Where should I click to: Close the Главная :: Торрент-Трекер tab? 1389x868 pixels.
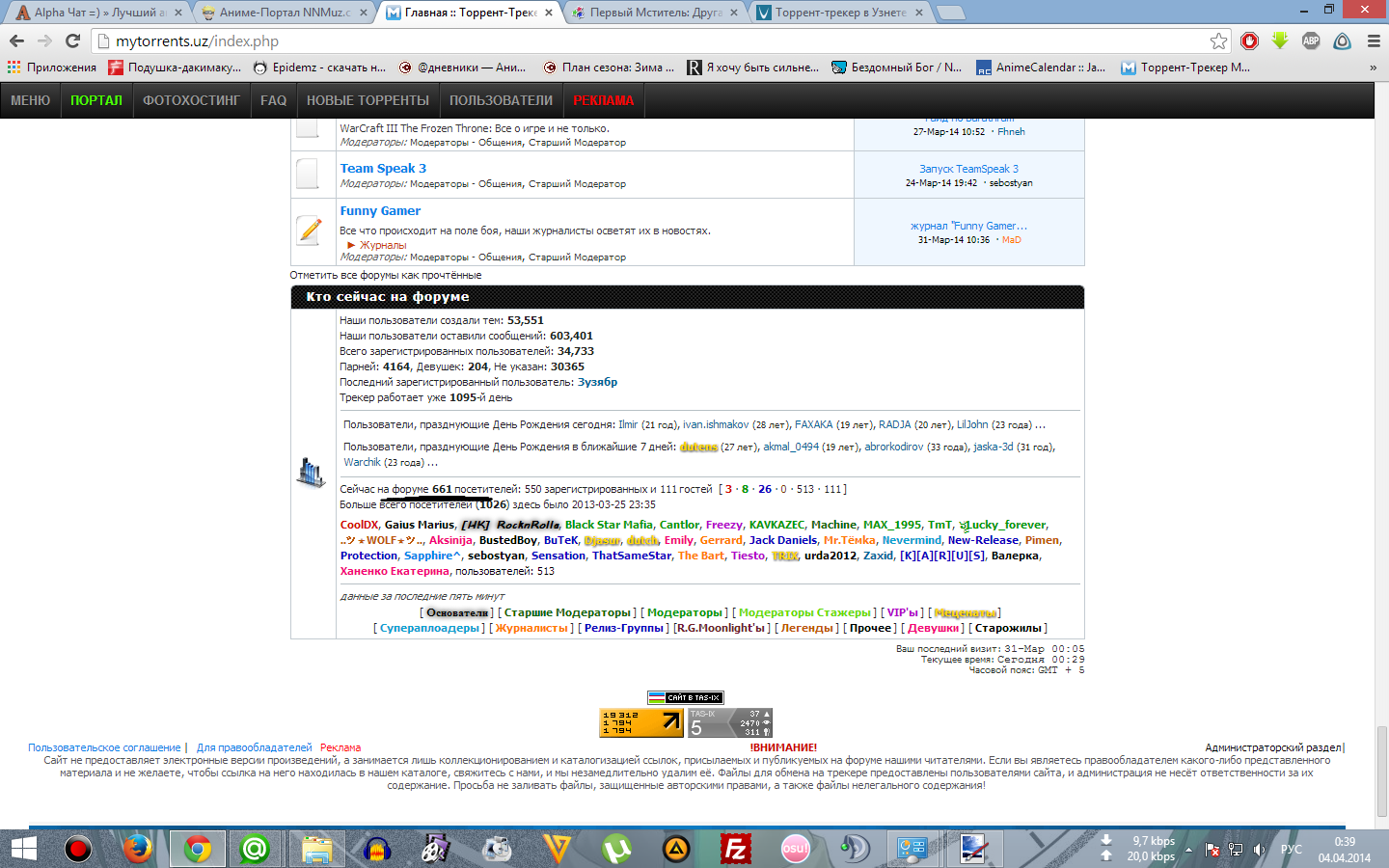(x=549, y=13)
